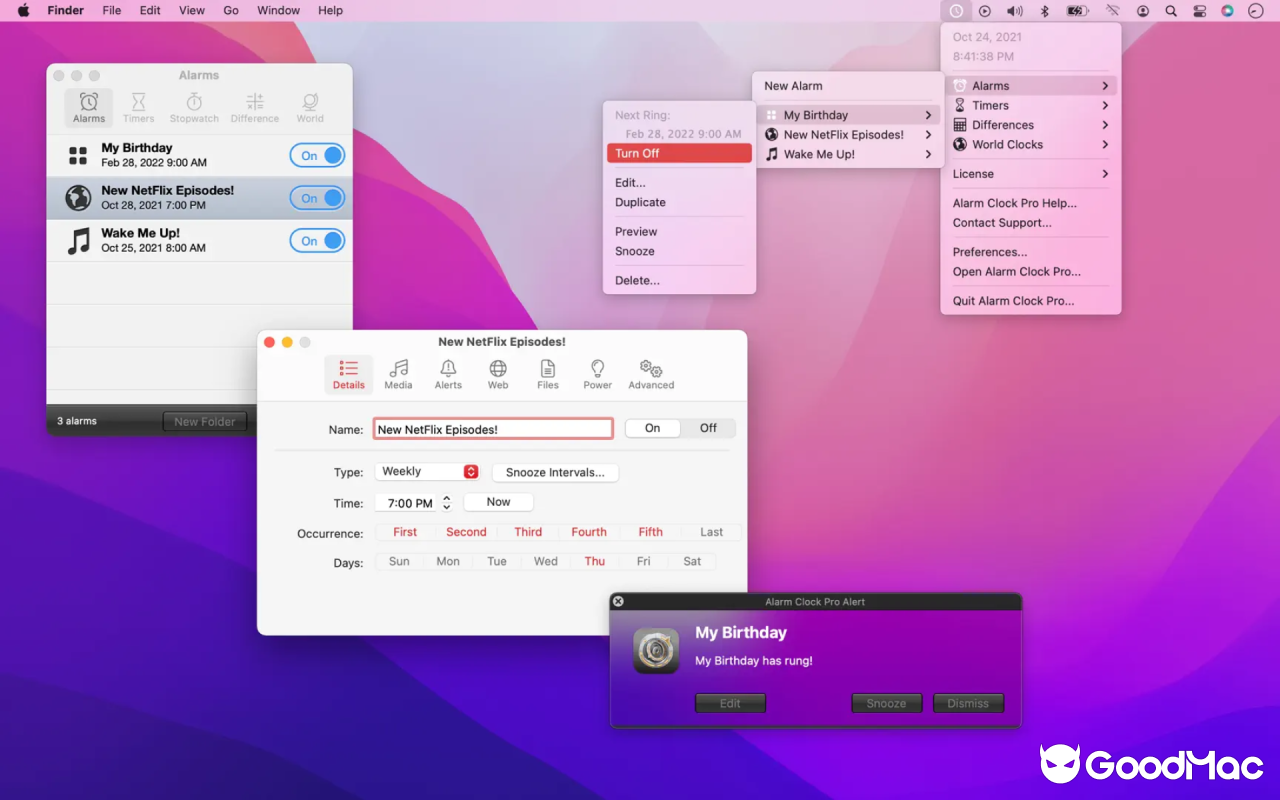Viewport: 1280px width, 800px height.
Task: Toggle the New NetFlix Episodes alarm switch
Action: pyautogui.click(x=317, y=198)
